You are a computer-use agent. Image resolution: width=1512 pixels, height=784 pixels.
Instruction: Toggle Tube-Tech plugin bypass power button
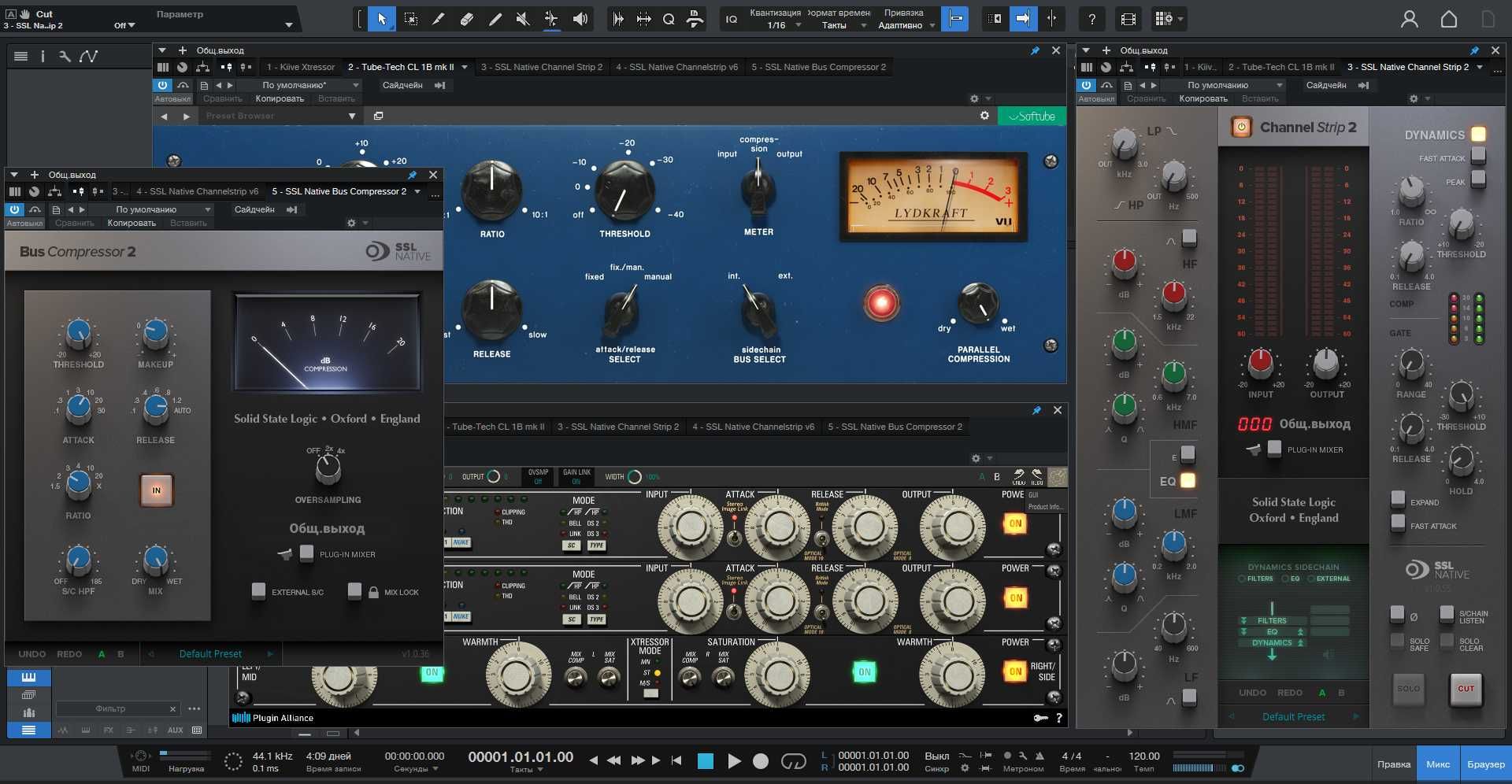[162, 85]
